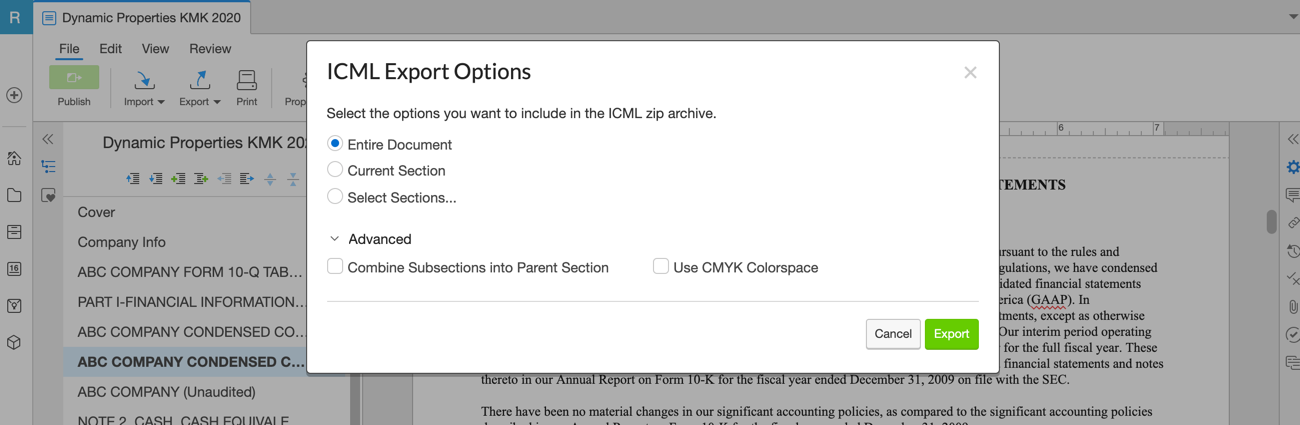
Task: Enable Combine Subsections into Parent Section
Action: pos(335,266)
